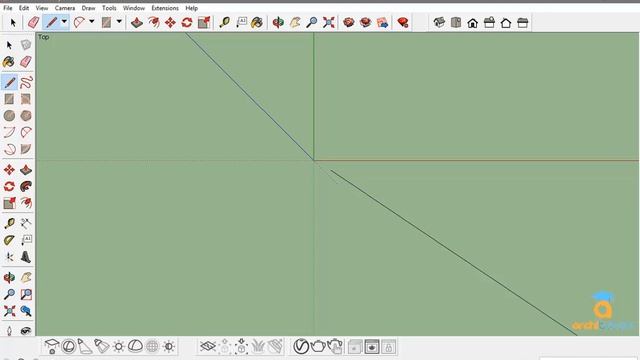Select Rotated Rectangle in left toolbar
Screen dimensions: 640x360
click(26, 99)
